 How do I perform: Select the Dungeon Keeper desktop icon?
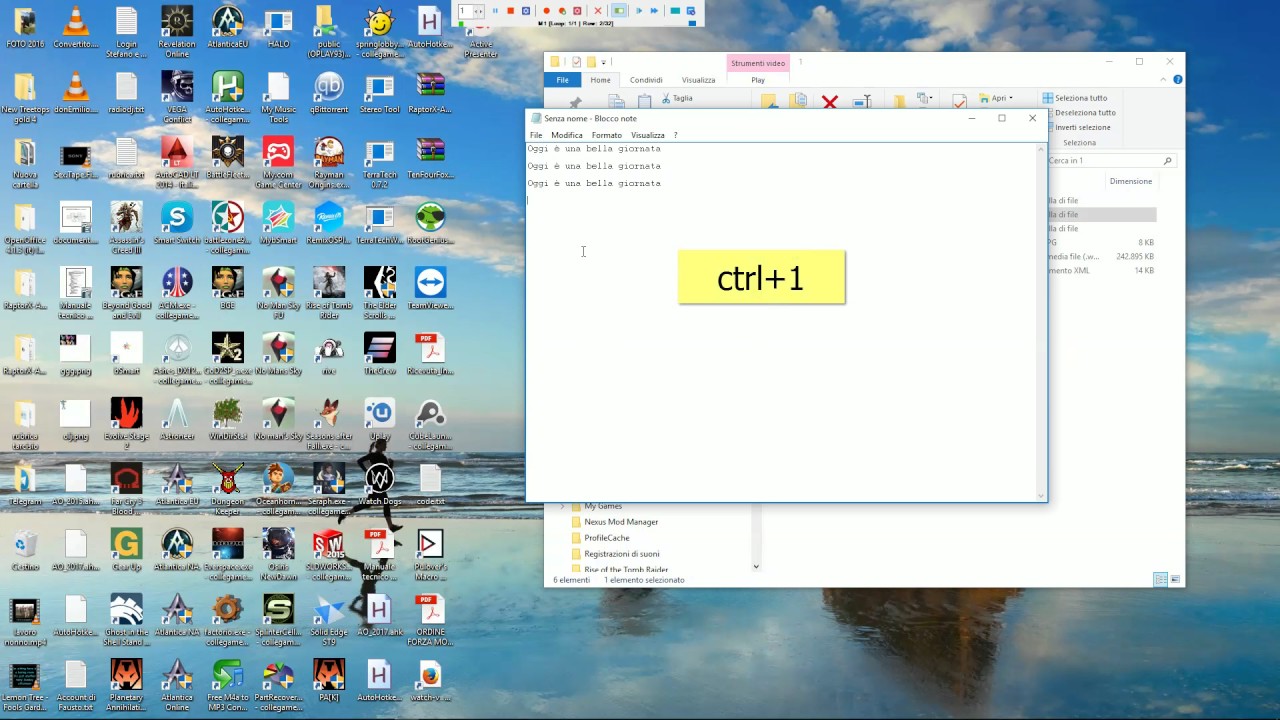(x=228, y=489)
